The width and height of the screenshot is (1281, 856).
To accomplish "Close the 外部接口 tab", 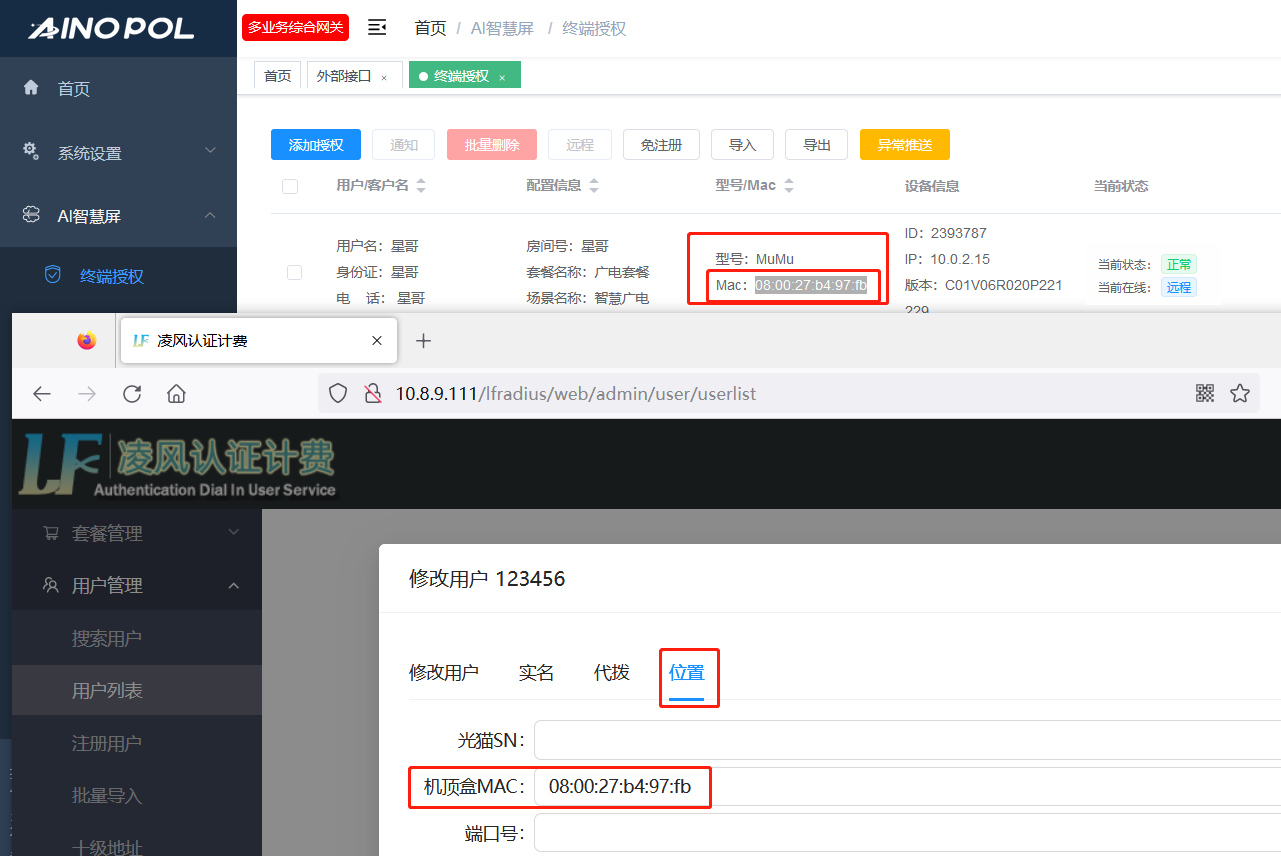I will (x=384, y=78).
